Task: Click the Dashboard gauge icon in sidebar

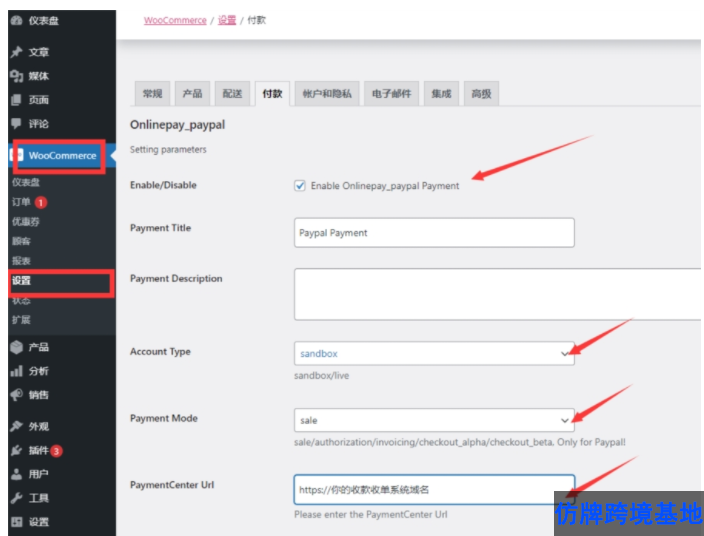Action: [17, 20]
